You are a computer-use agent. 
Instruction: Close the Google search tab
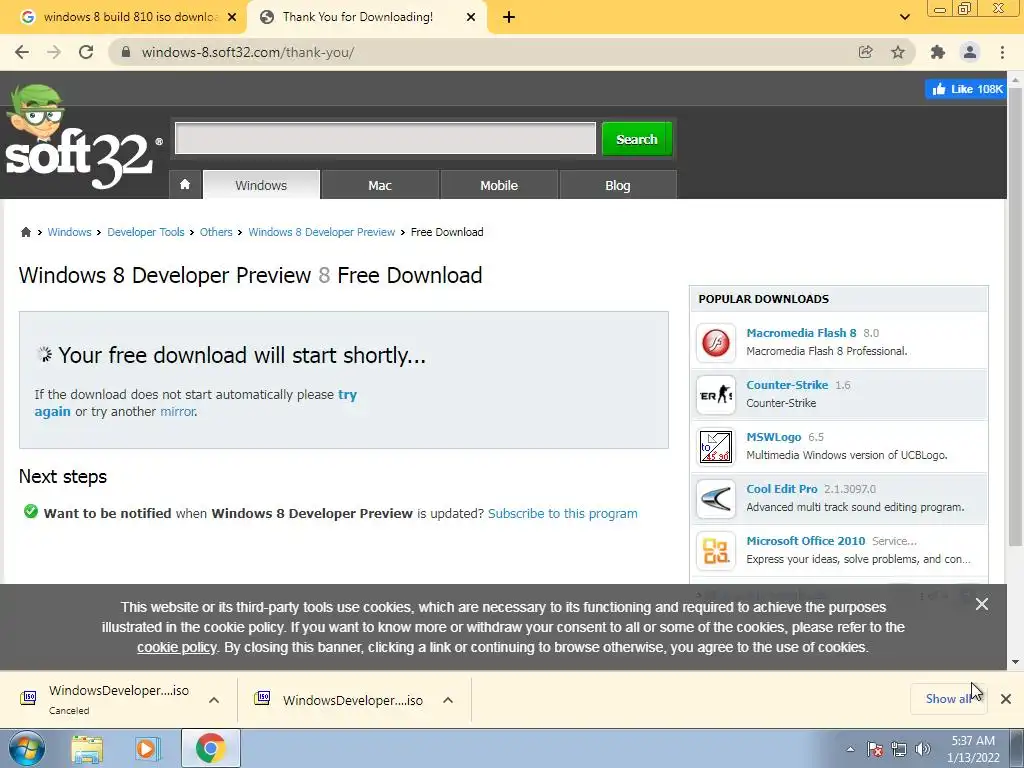(x=232, y=17)
